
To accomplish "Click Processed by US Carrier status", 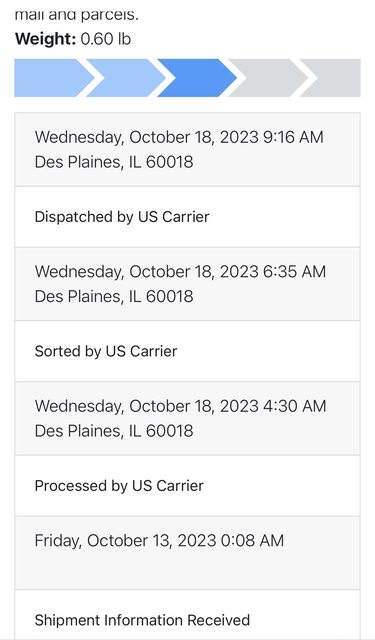I will click(187, 486).
